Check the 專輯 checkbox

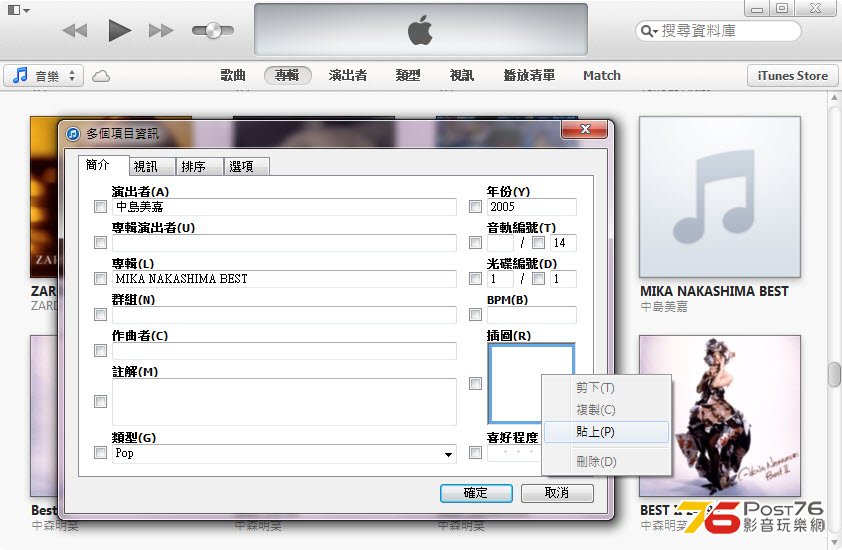tap(100, 279)
